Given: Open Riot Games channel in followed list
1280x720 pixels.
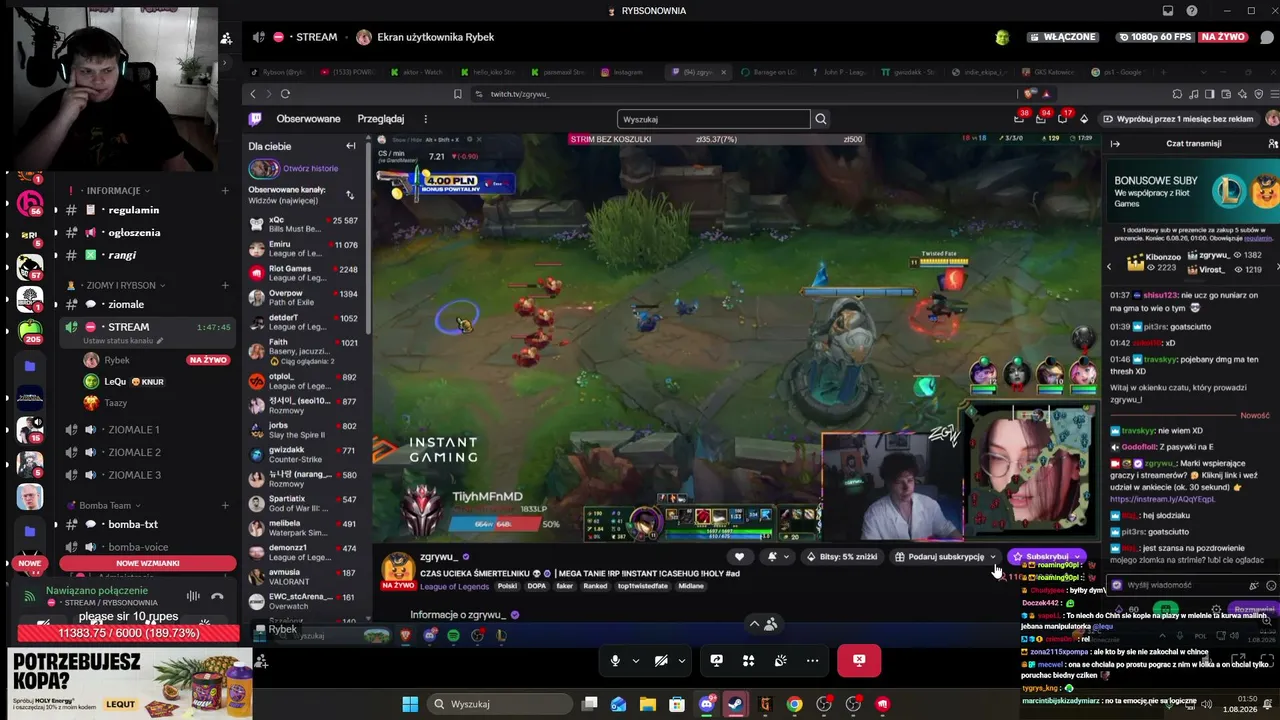Looking at the screenshot, I should 304,273.
